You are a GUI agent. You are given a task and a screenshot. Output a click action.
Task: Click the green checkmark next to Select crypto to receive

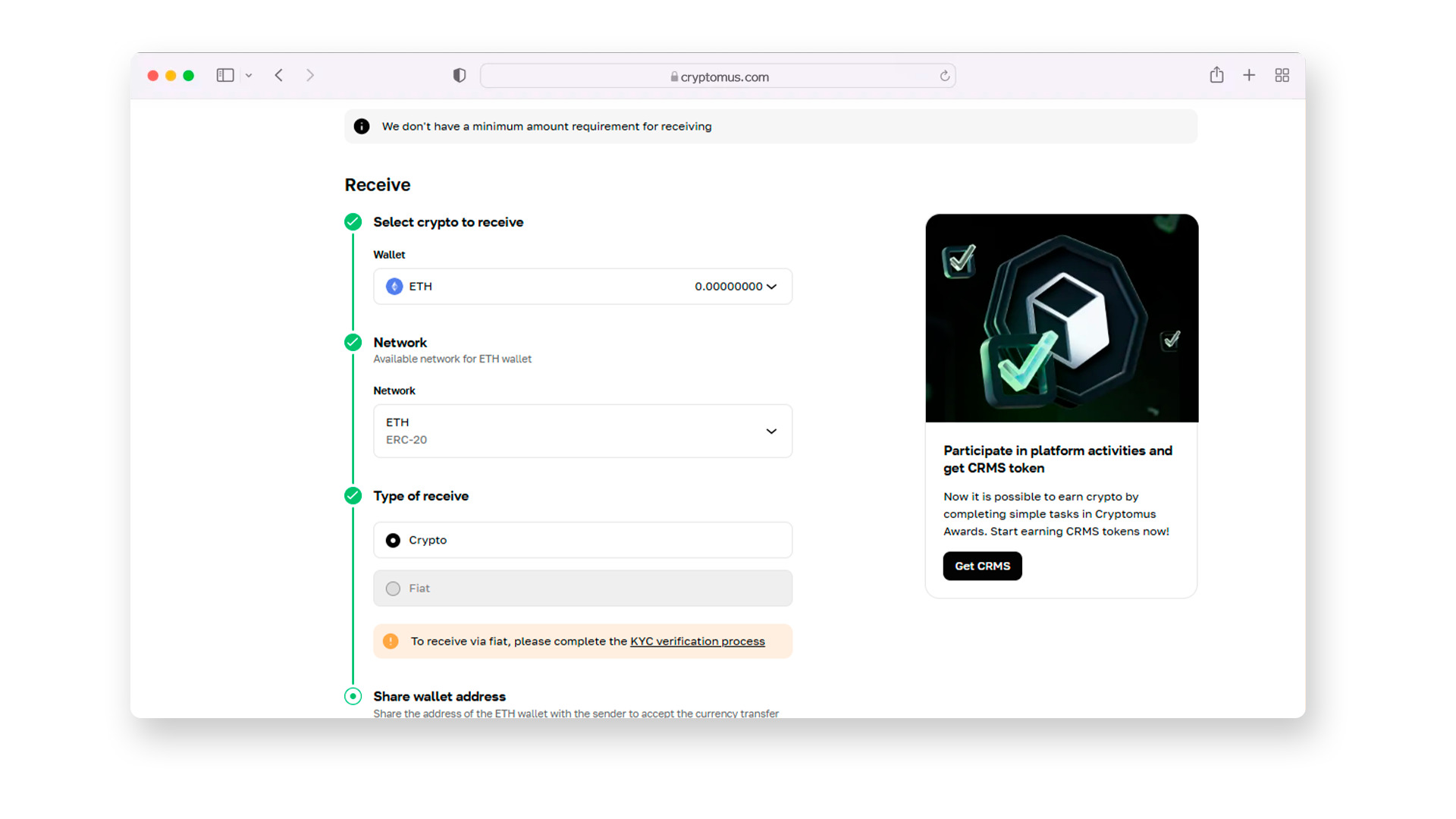coord(353,221)
